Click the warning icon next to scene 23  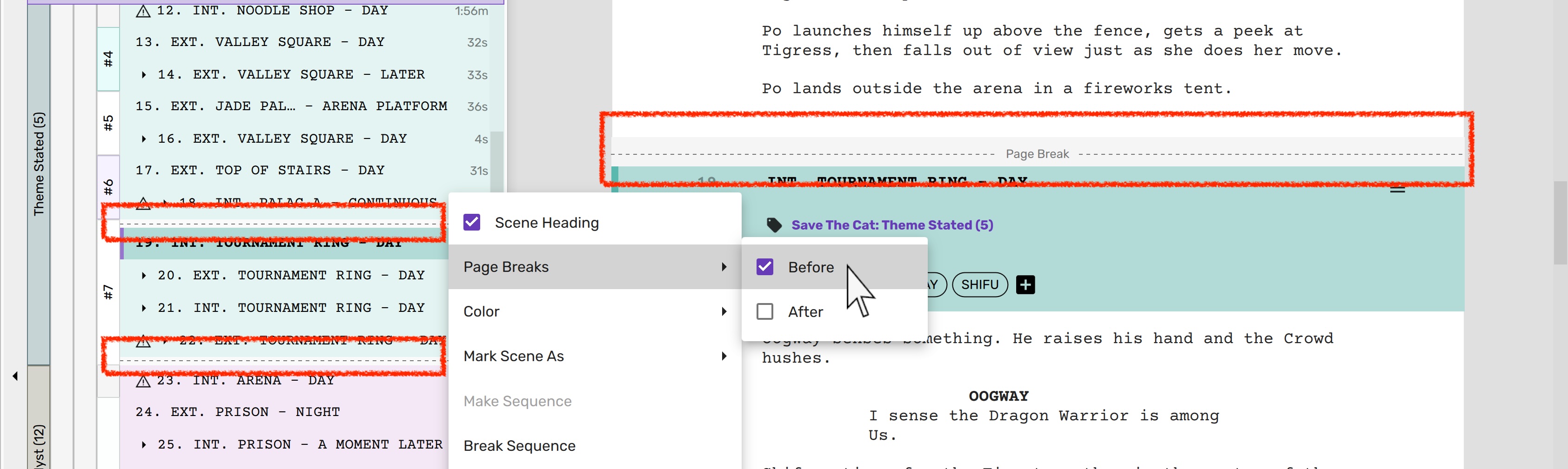coord(143,382)
